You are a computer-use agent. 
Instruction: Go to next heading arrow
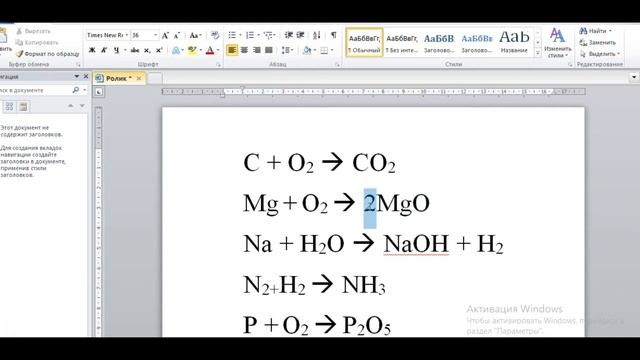(82, 106)
